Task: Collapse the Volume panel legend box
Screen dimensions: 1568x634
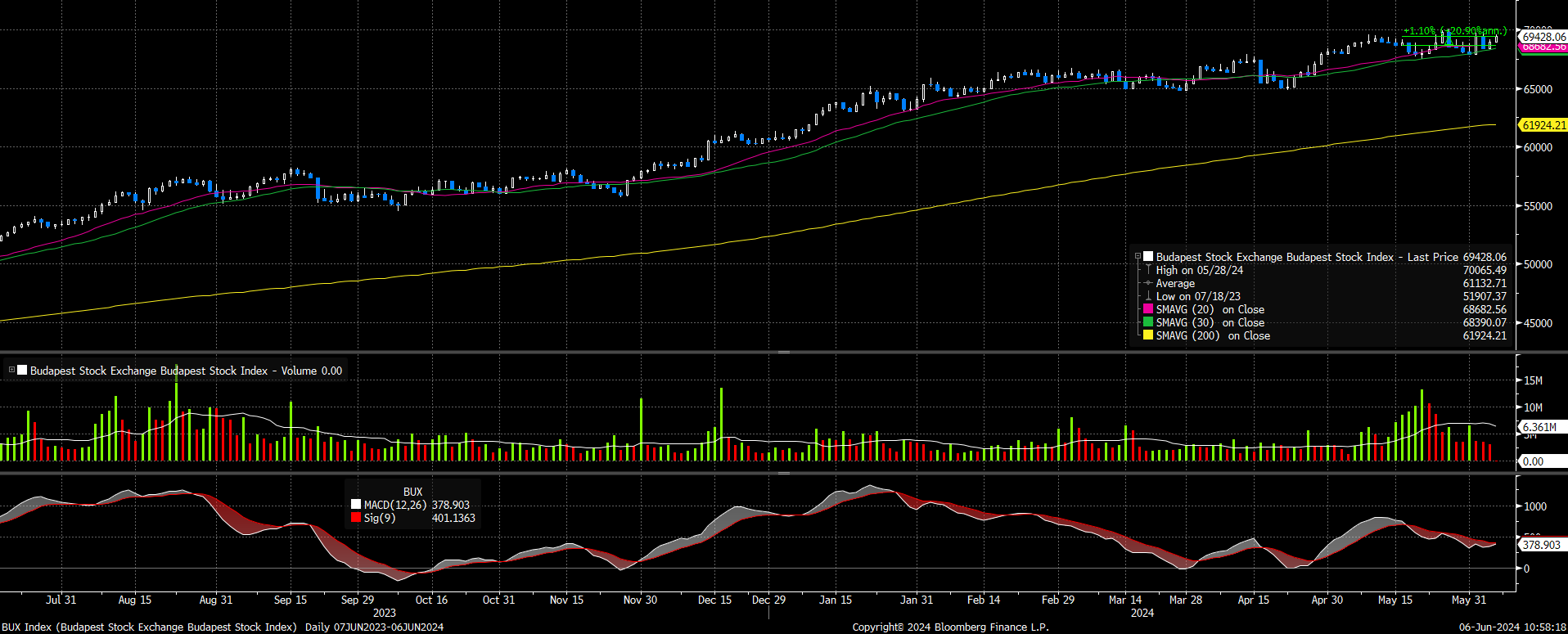Action: click(11, 370)
